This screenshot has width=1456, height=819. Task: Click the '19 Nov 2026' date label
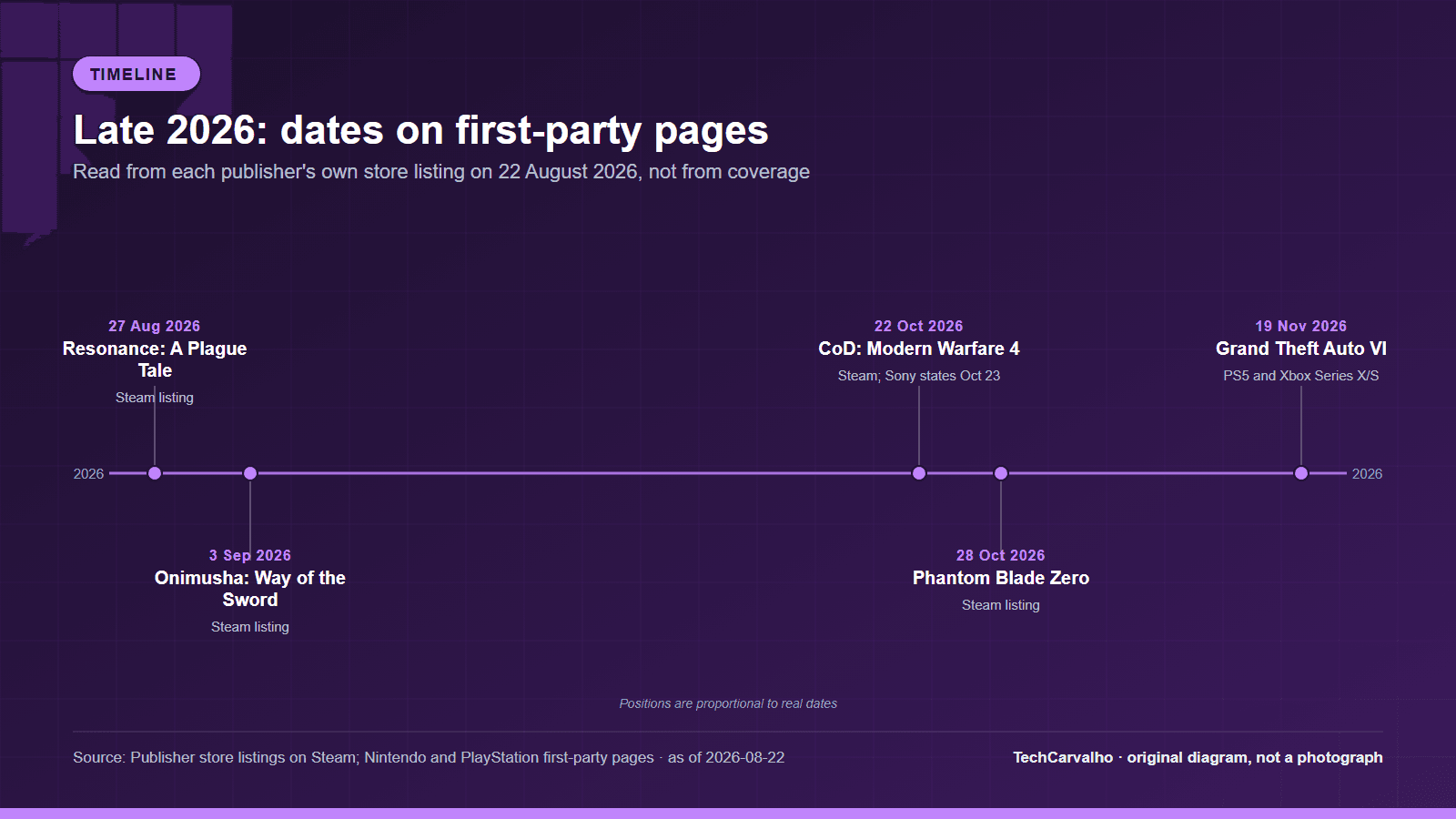coord(1301,326)
